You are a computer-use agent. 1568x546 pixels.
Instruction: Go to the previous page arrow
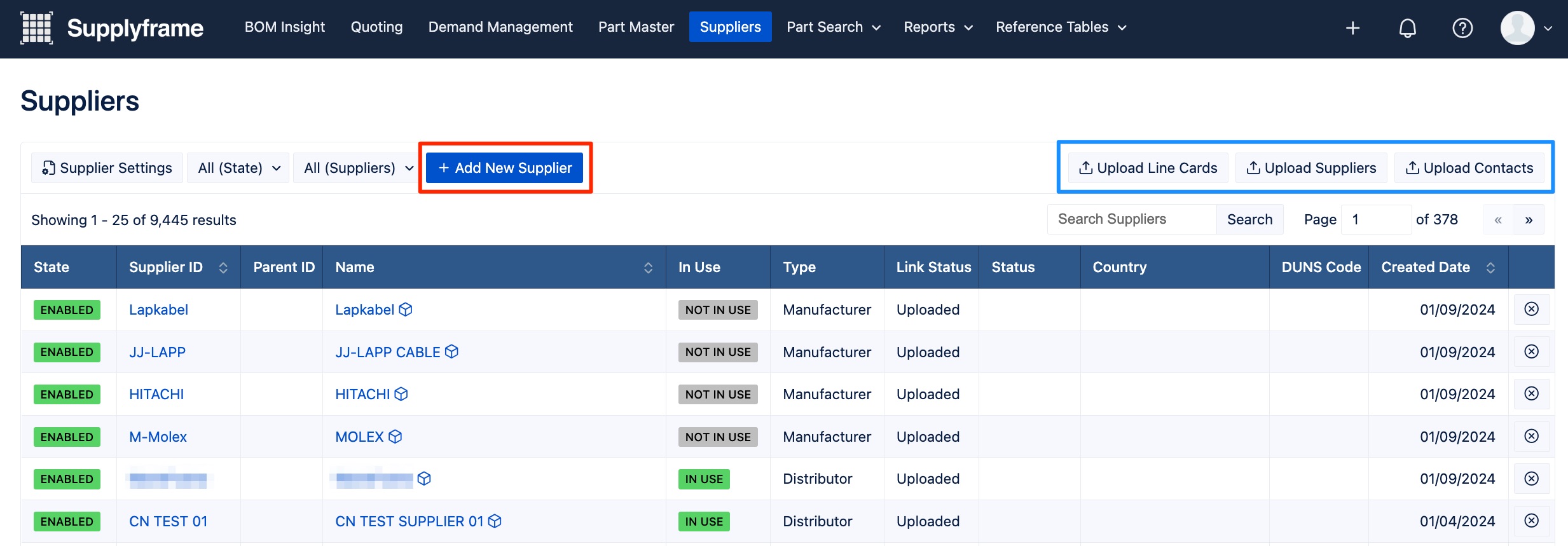[1498, 220]
